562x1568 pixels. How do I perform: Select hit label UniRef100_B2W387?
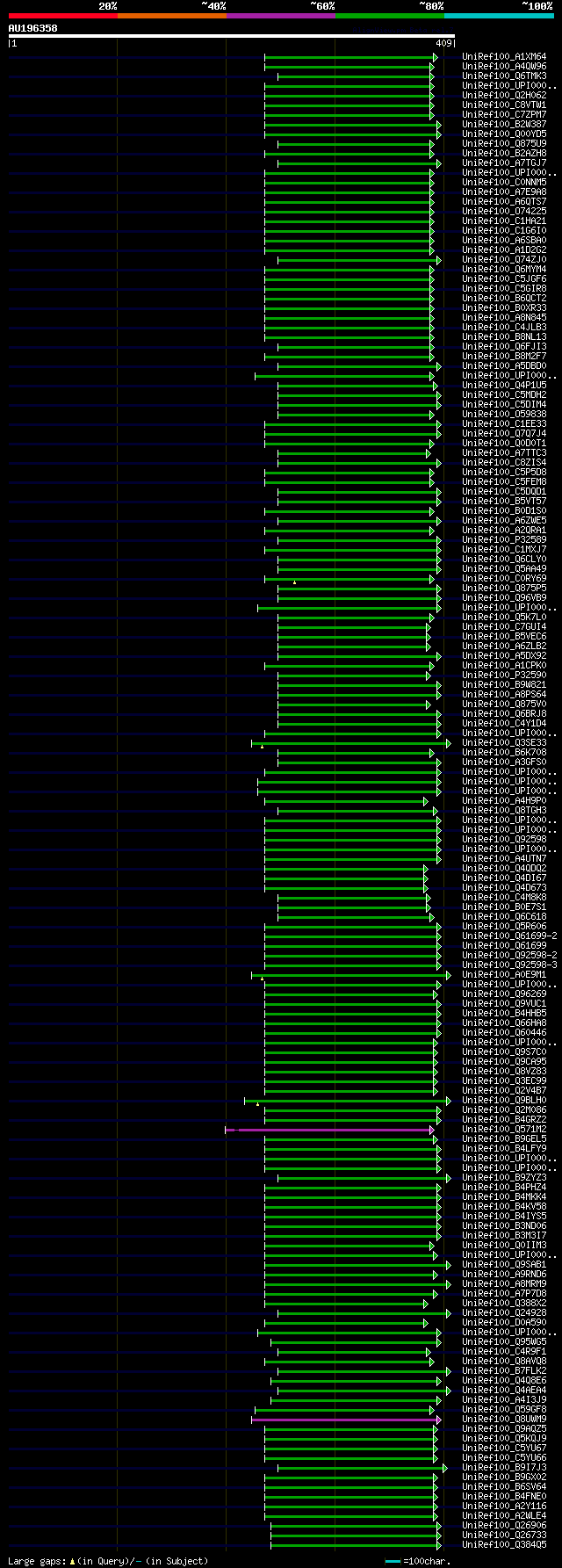click(504, 125)
